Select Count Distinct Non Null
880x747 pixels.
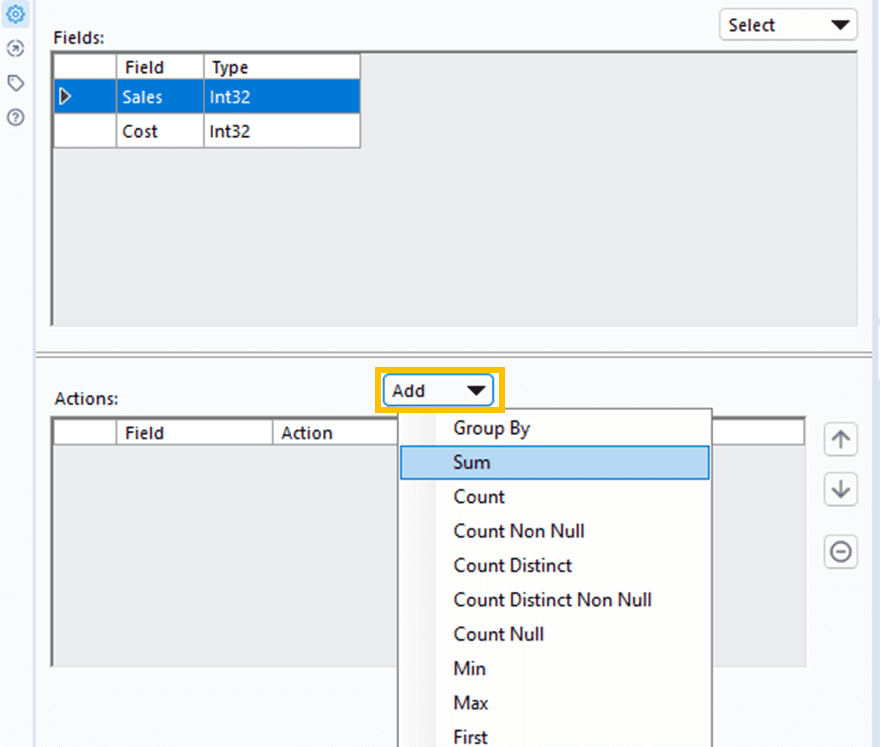552,600
